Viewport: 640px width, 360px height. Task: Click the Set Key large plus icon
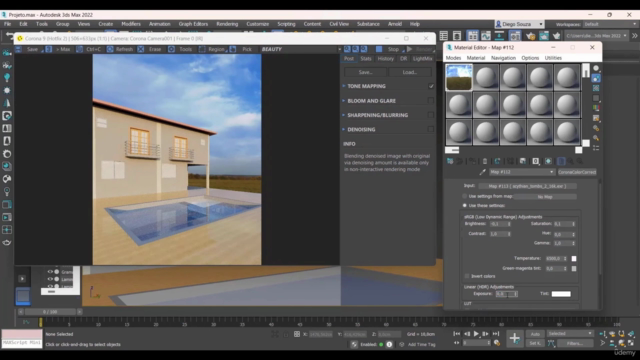click(x=514, y=338)
